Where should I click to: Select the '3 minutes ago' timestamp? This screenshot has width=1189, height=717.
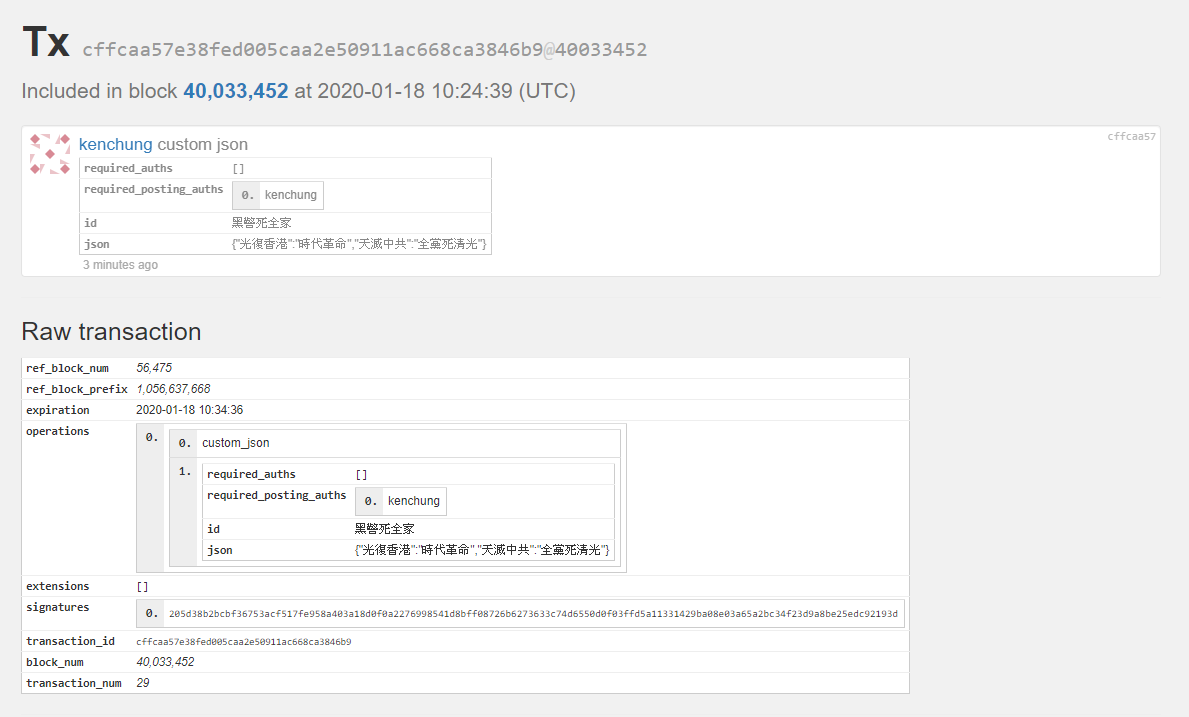(x=121, y=265)
